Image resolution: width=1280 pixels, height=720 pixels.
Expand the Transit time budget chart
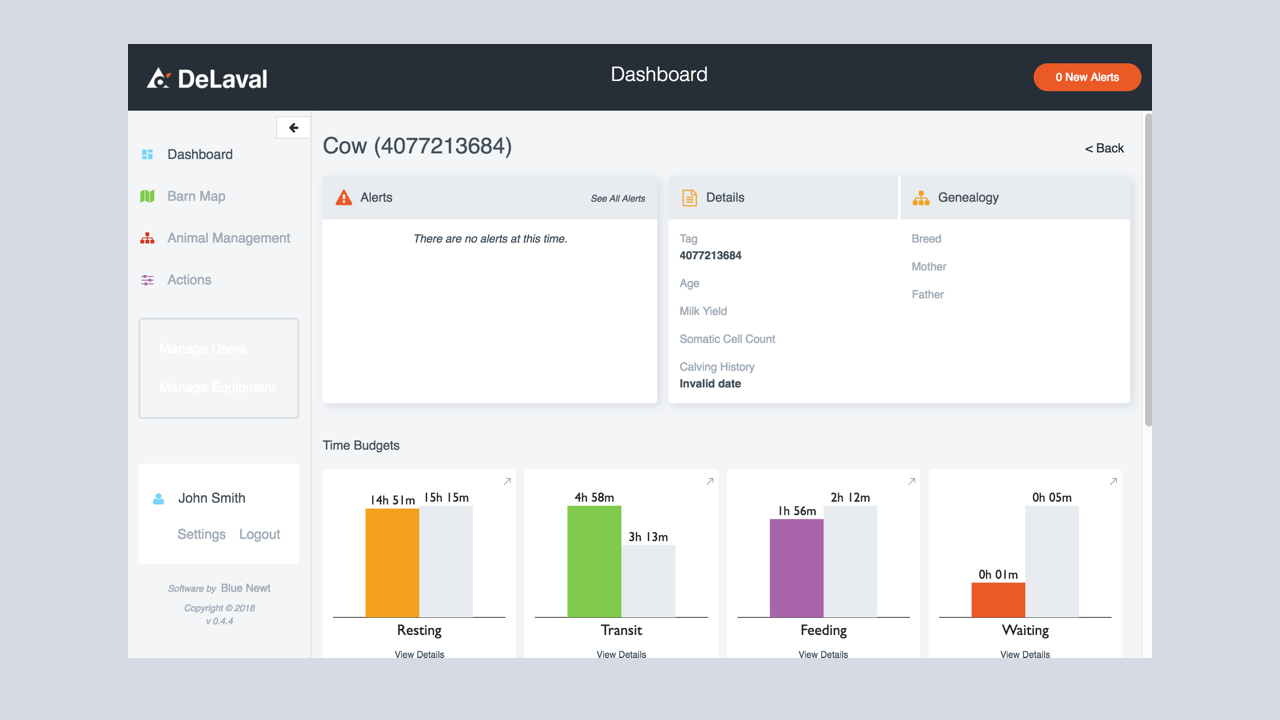coord(709,481)
